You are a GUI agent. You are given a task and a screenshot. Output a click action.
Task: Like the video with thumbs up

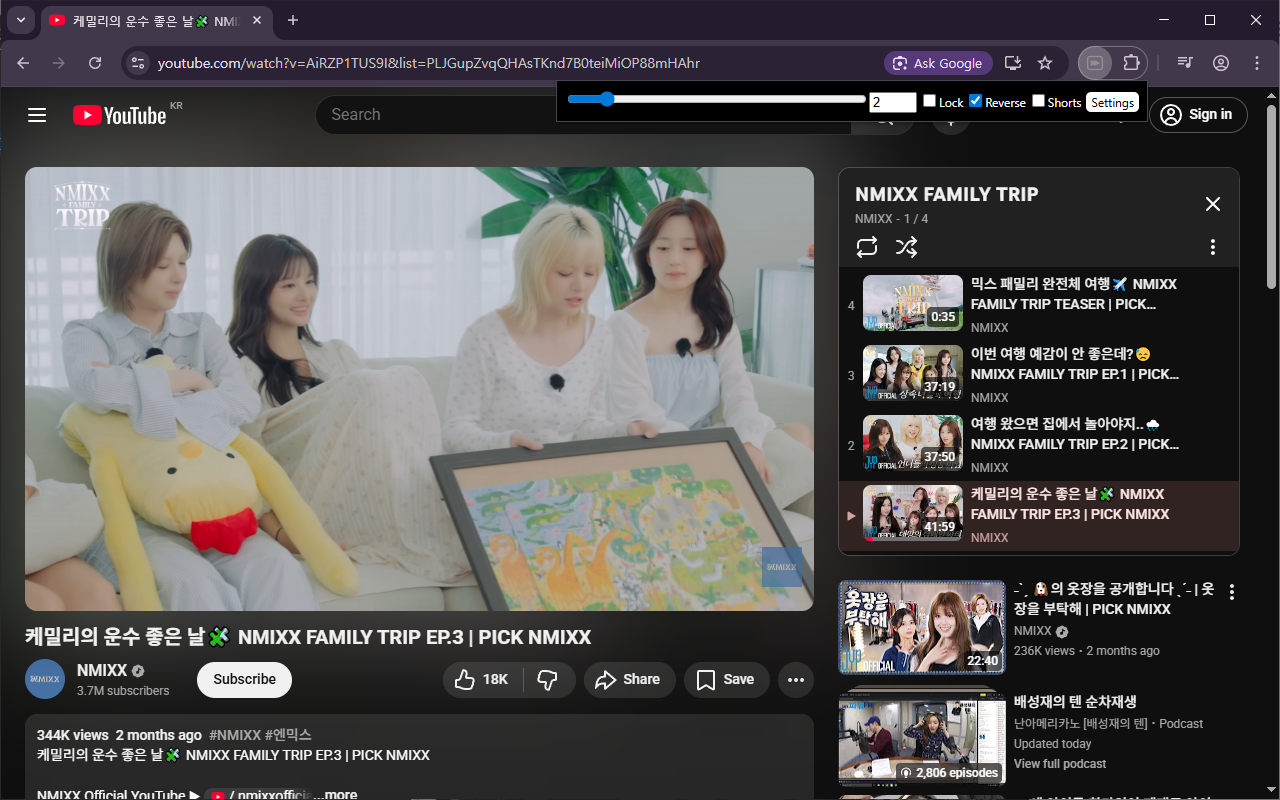click(481, 680)
